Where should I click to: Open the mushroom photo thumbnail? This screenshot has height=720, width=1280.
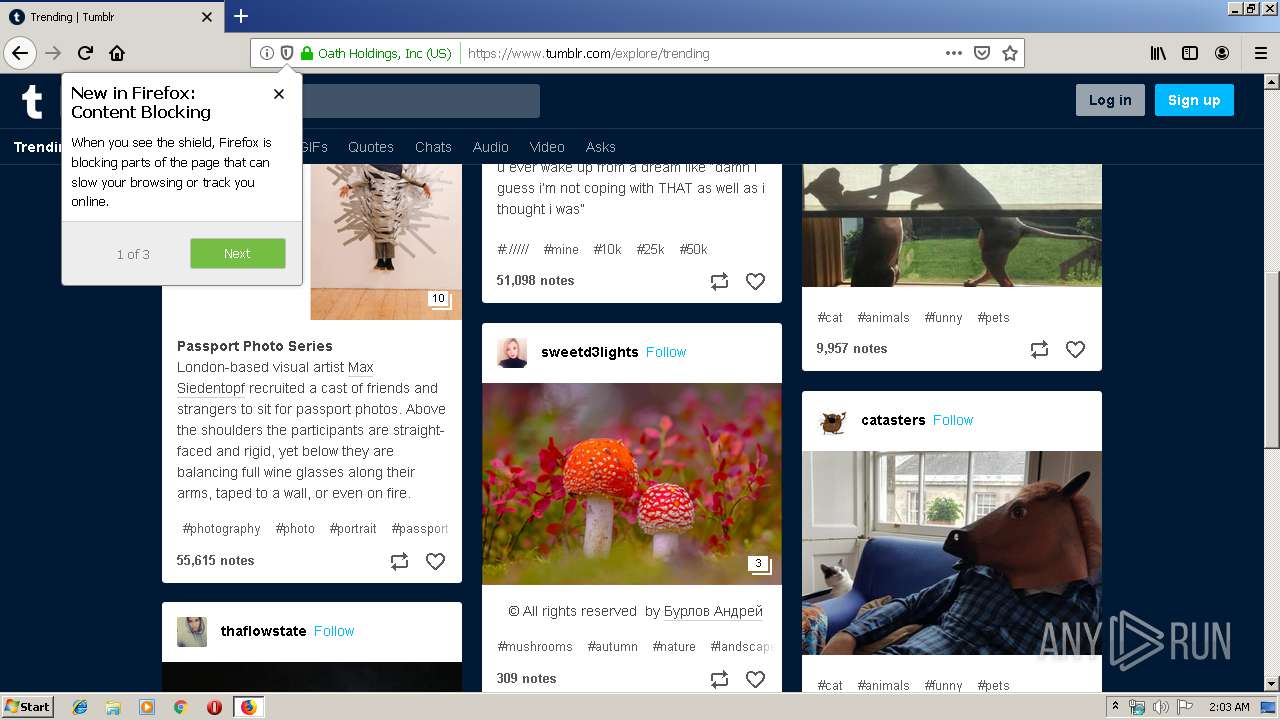[x=632, y=484]
